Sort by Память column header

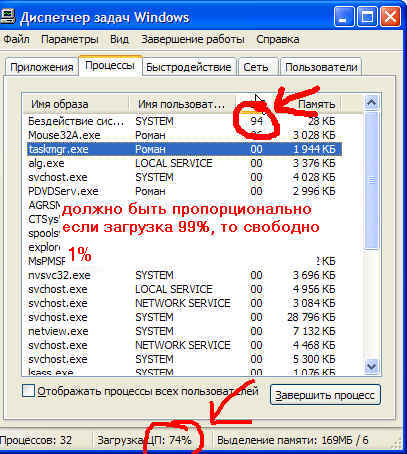[x=306, y=104]
